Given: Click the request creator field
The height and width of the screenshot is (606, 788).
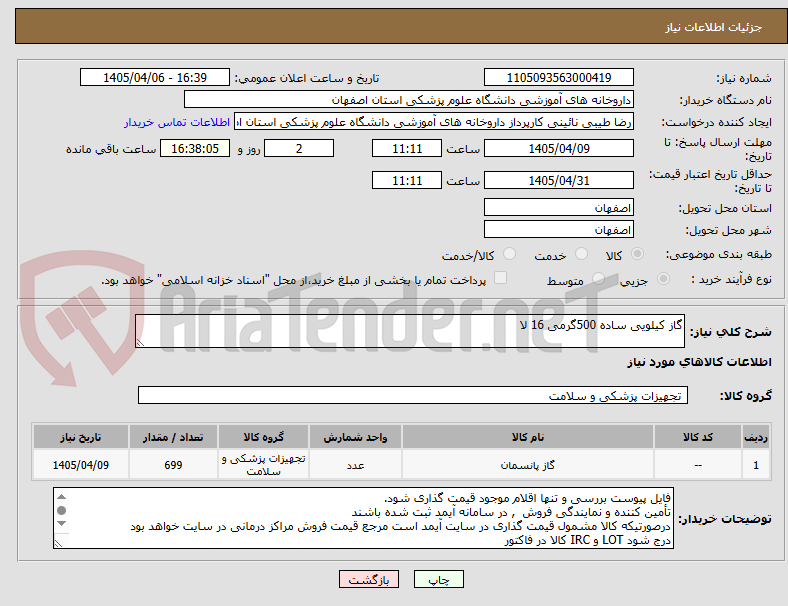Looking at the screenshot, I should click(434, 122).
